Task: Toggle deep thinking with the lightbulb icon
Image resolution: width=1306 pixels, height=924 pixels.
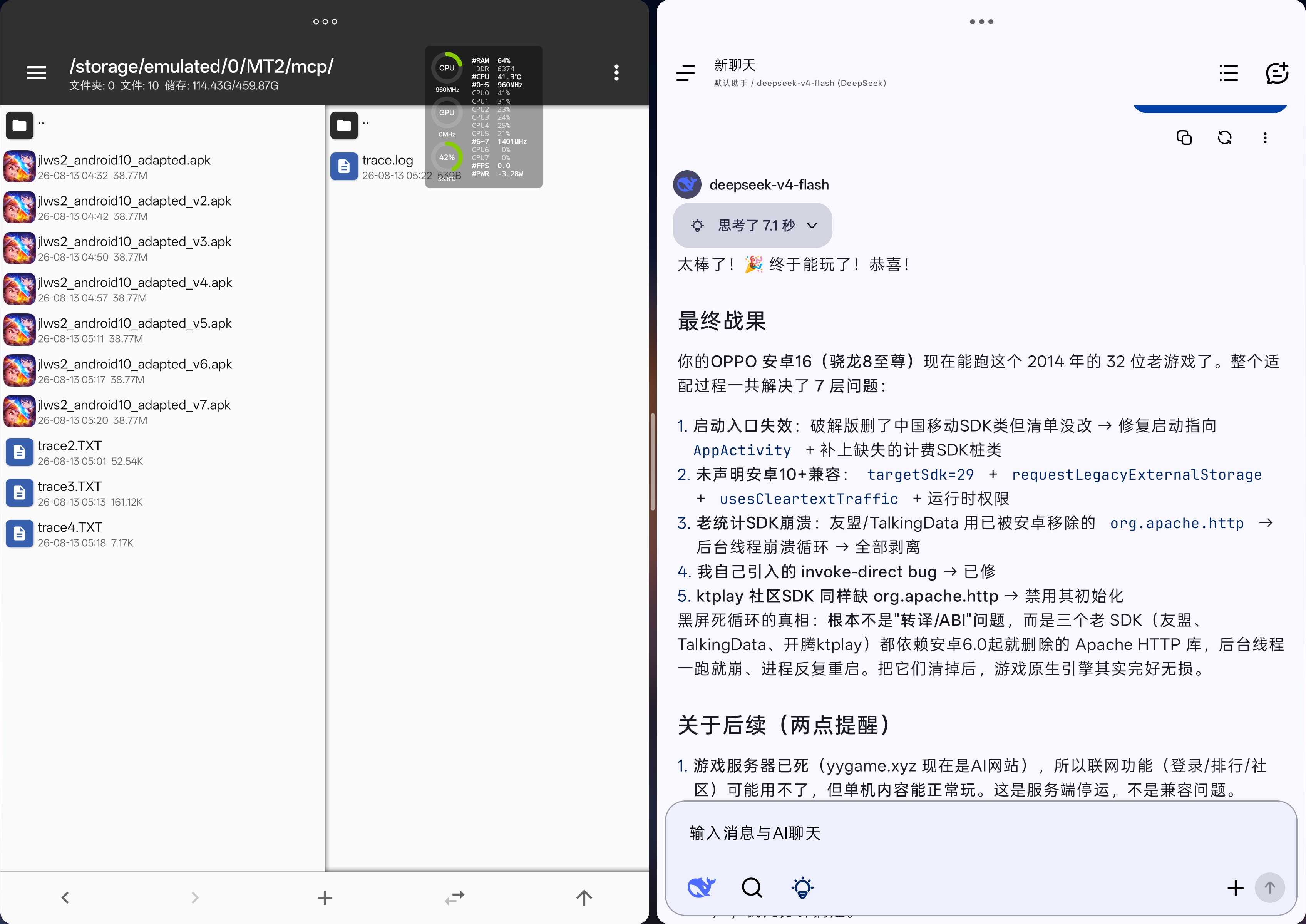Action: 802,887
